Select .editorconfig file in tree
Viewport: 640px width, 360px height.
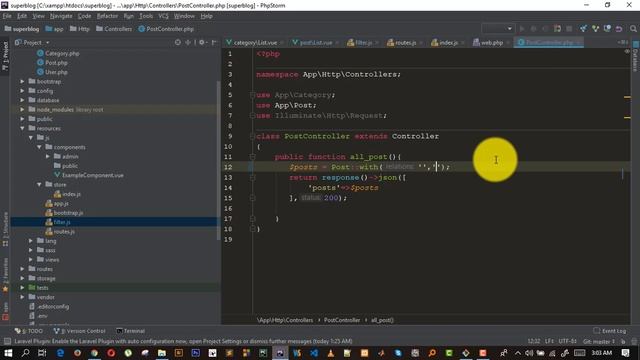49,307
